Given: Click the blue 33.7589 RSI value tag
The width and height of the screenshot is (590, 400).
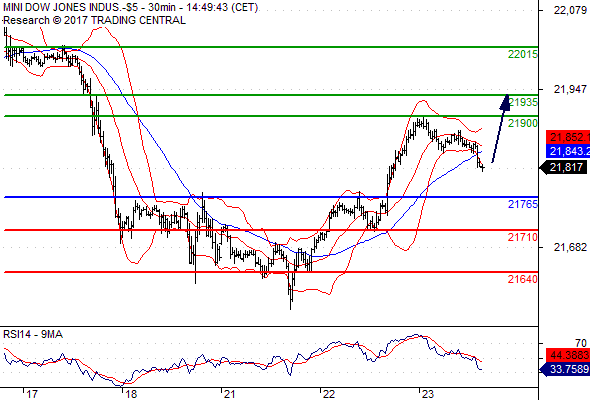Looking at the screenshot, I should pyautogui.click(x=565, y=369).
